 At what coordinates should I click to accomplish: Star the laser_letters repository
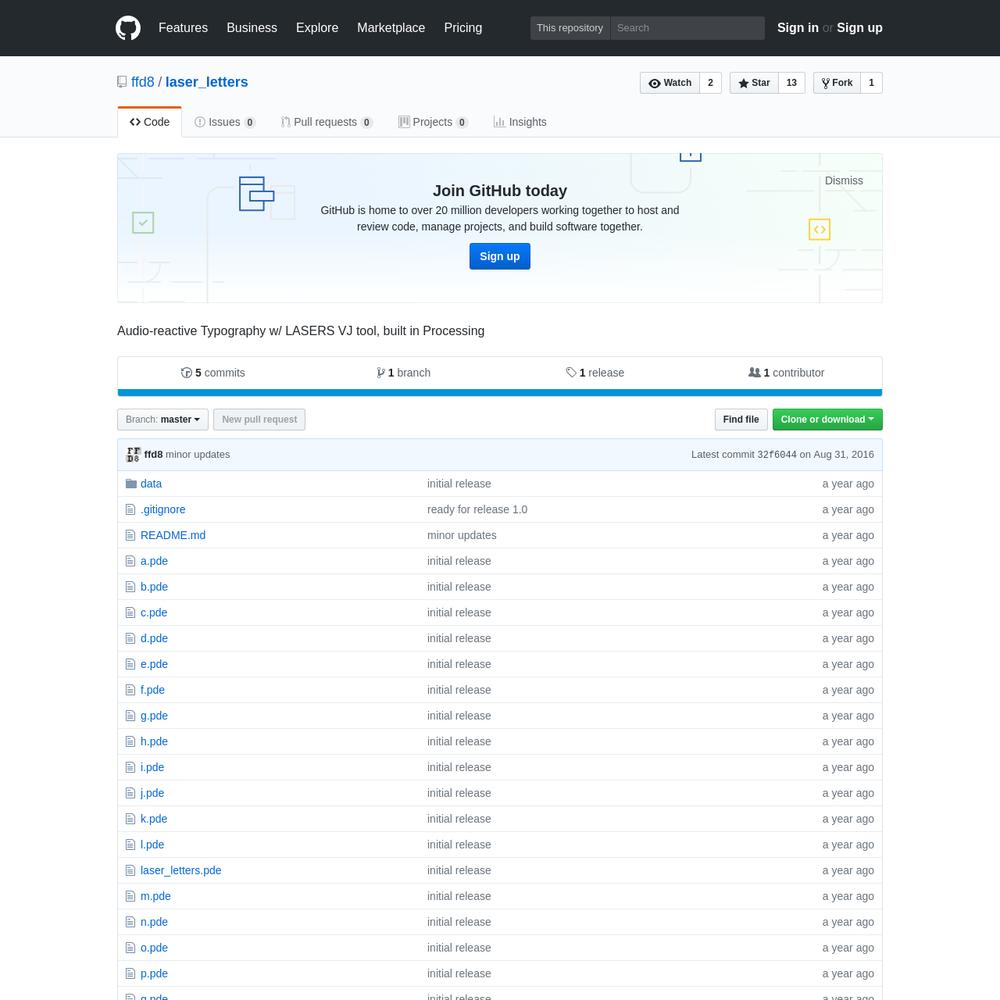coord(754,83)
